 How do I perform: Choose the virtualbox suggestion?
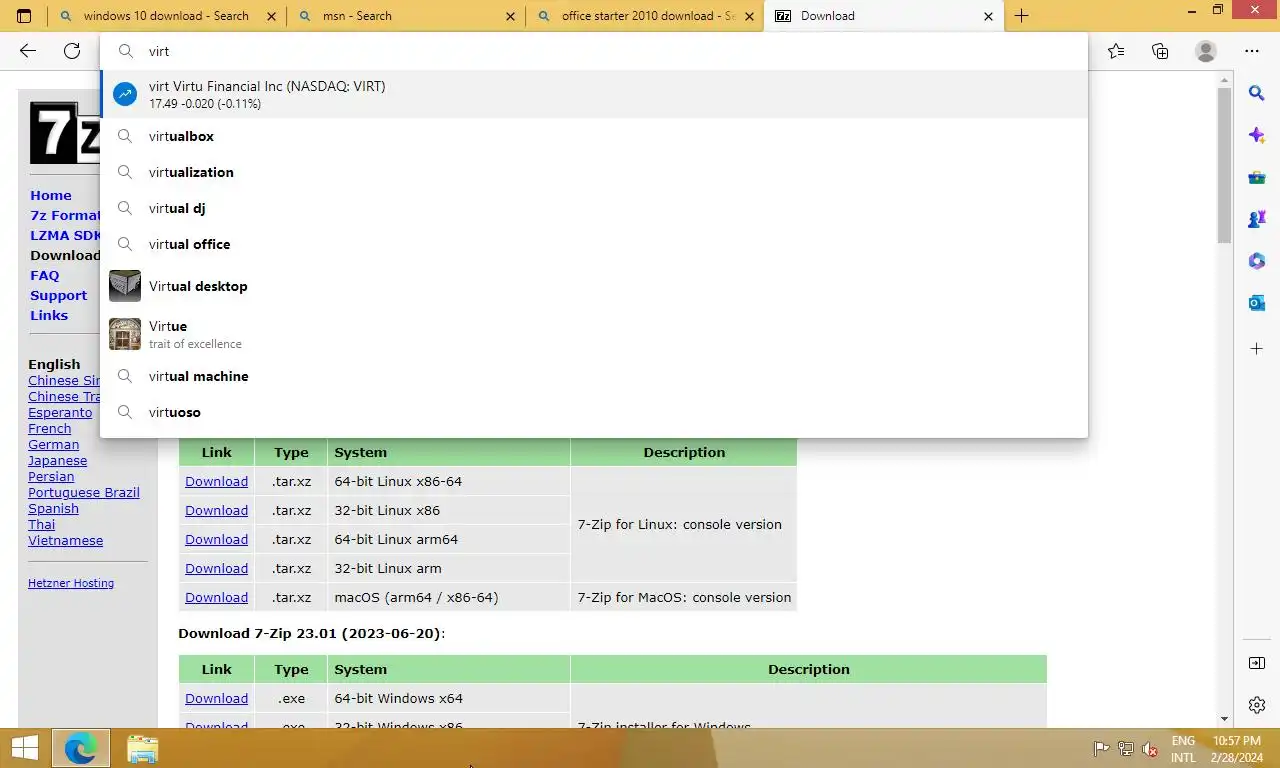(594, 136)
